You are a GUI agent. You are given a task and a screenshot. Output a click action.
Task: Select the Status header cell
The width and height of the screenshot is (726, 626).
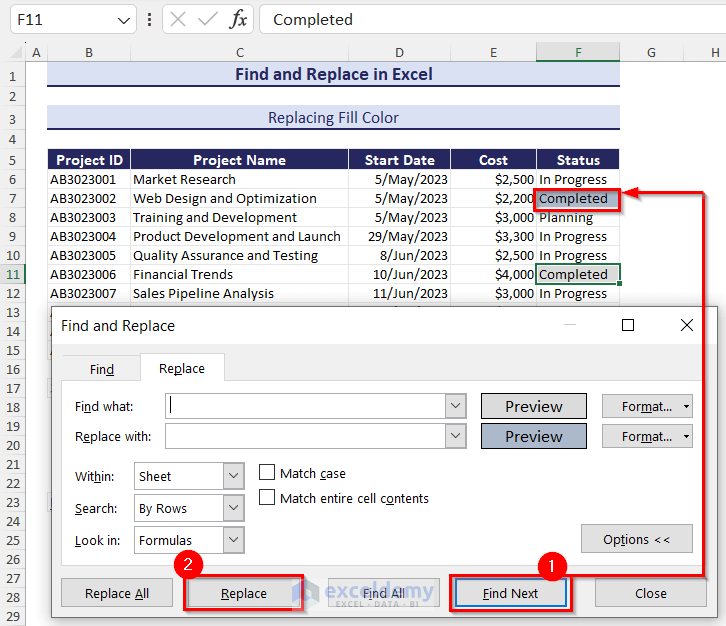577,160
